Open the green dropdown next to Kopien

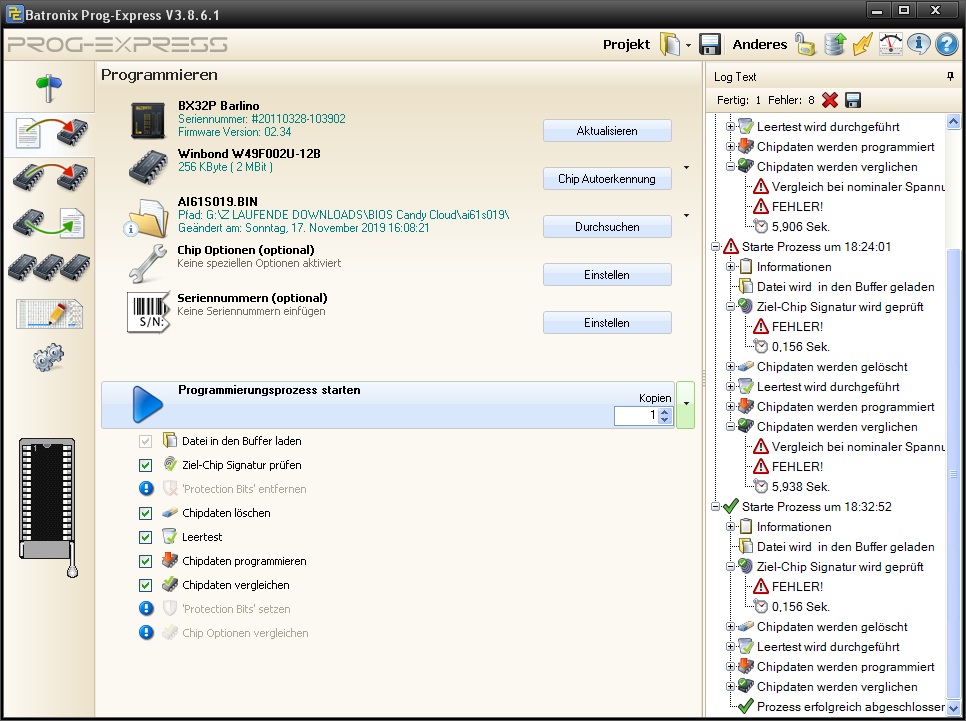click(x=686, y=405)
